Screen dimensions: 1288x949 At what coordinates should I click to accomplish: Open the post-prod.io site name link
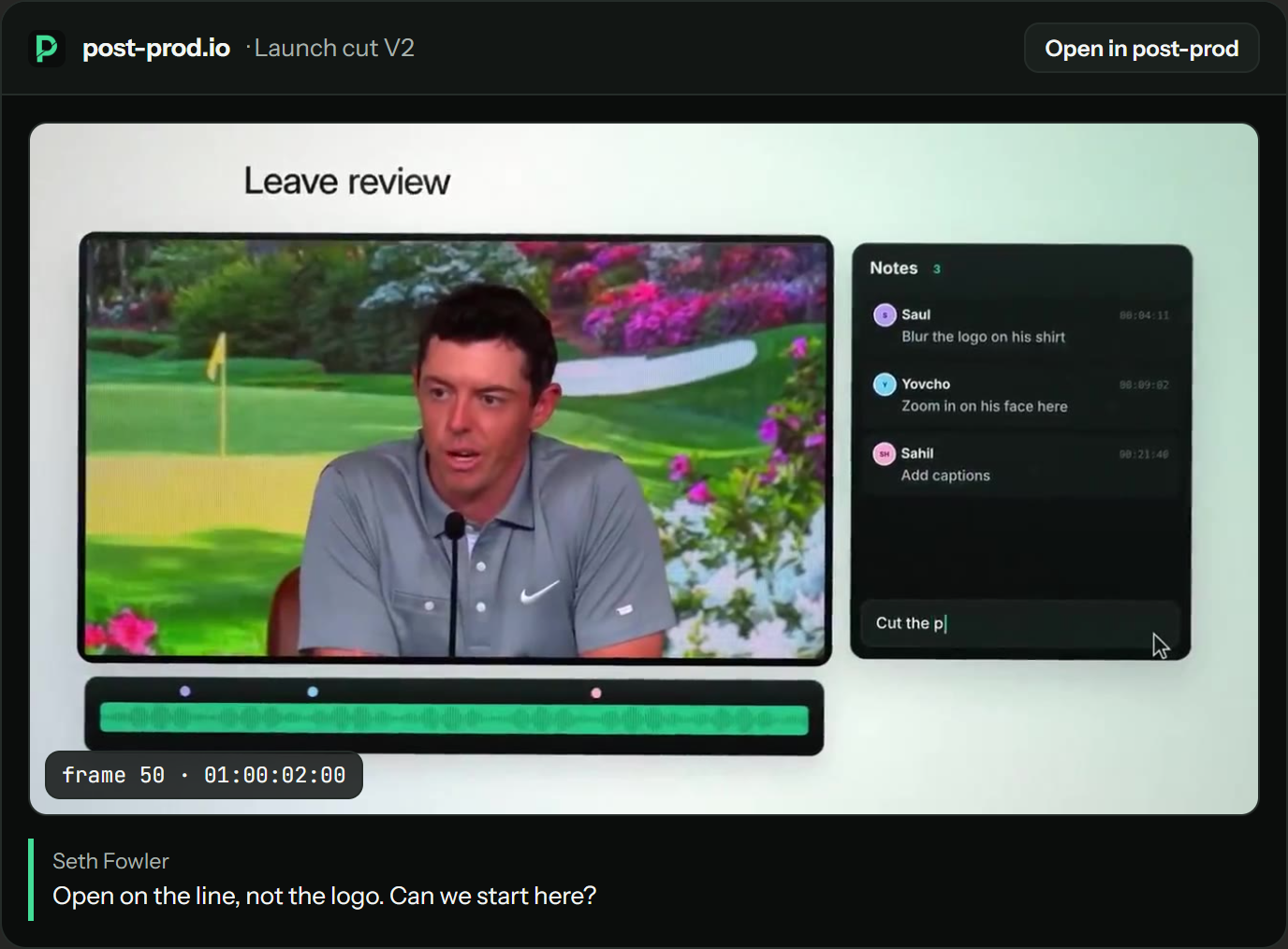156,48
